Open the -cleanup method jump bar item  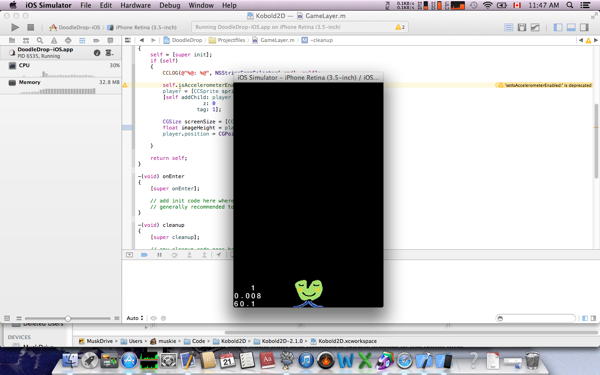tap(317, 40)
